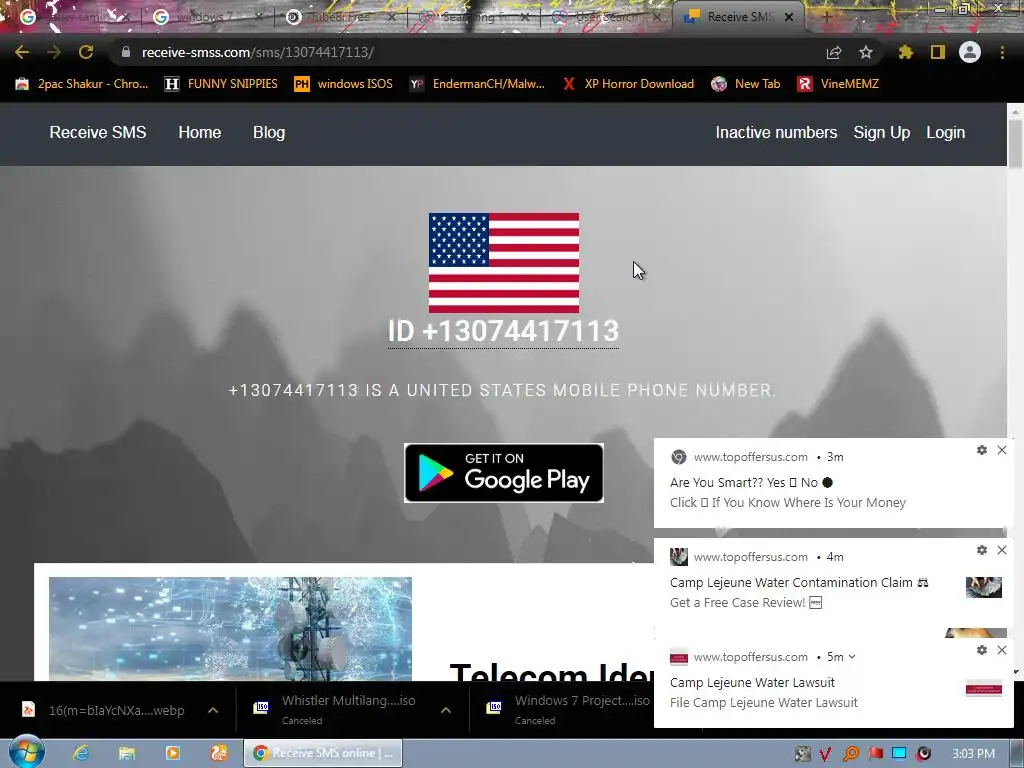1024x768 pixels.
Task: Open the share page icon in address bar
Action: (x=834, y=52)
